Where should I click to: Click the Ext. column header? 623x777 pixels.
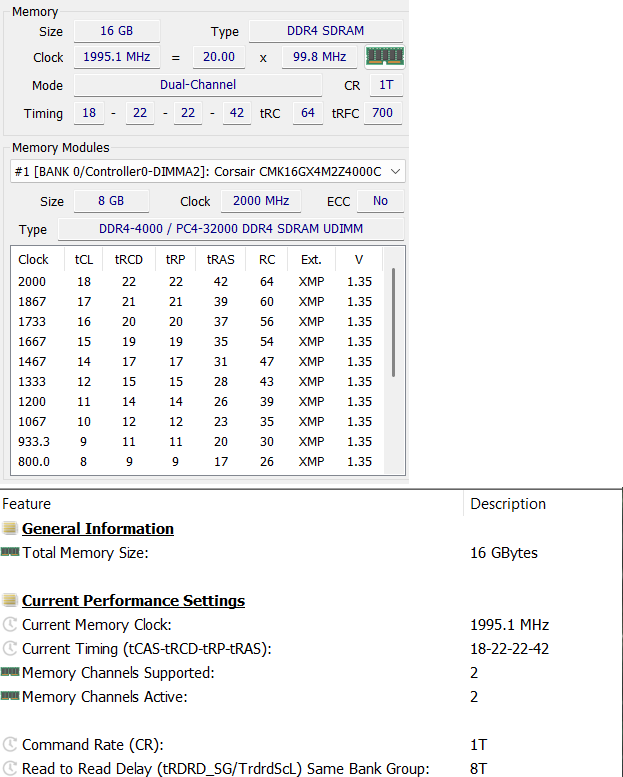pyautogui.click(x=311, y=259)
